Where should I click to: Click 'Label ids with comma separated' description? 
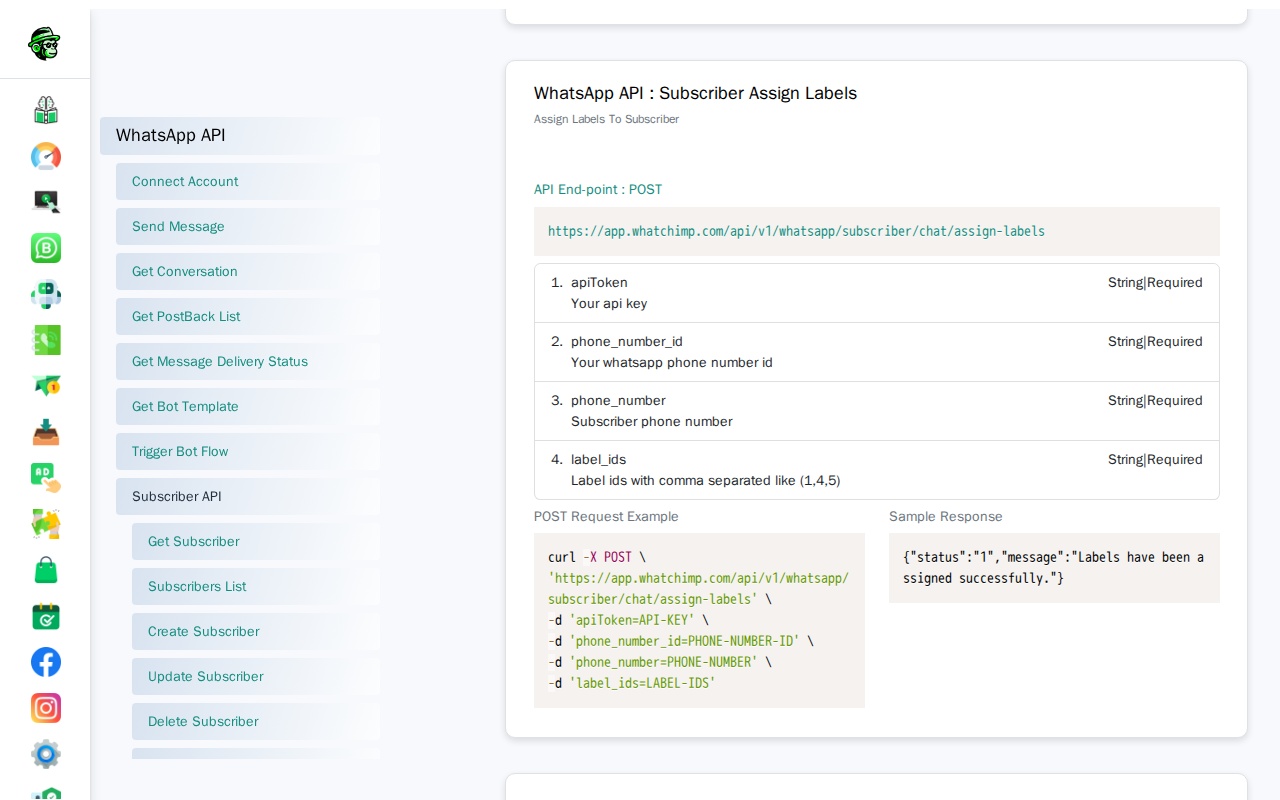[x=706, y=481]
